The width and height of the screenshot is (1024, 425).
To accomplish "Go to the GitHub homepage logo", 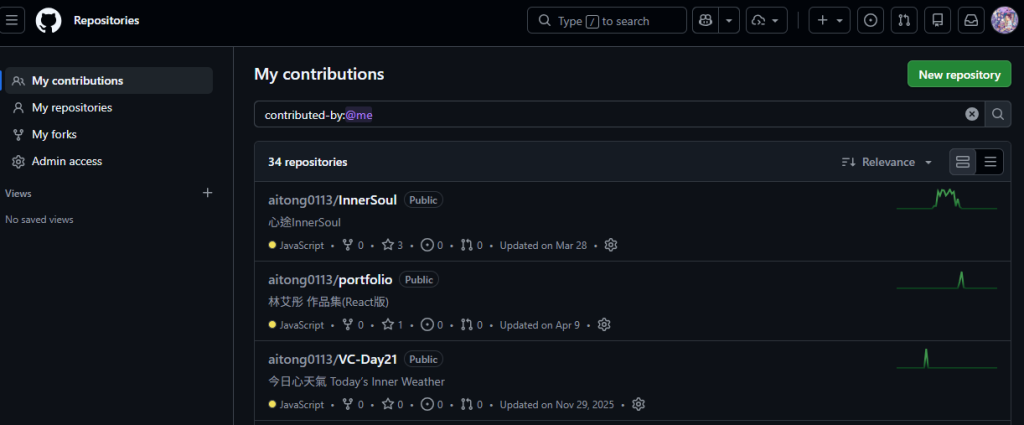I will 48,20.
